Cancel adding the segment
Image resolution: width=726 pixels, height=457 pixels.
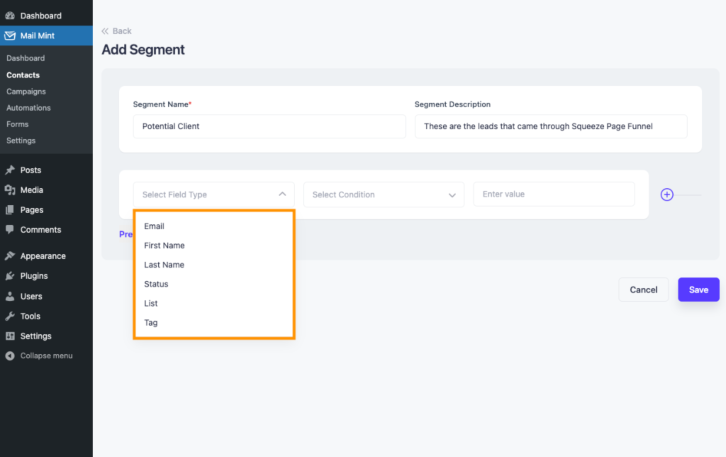[643, 289]
